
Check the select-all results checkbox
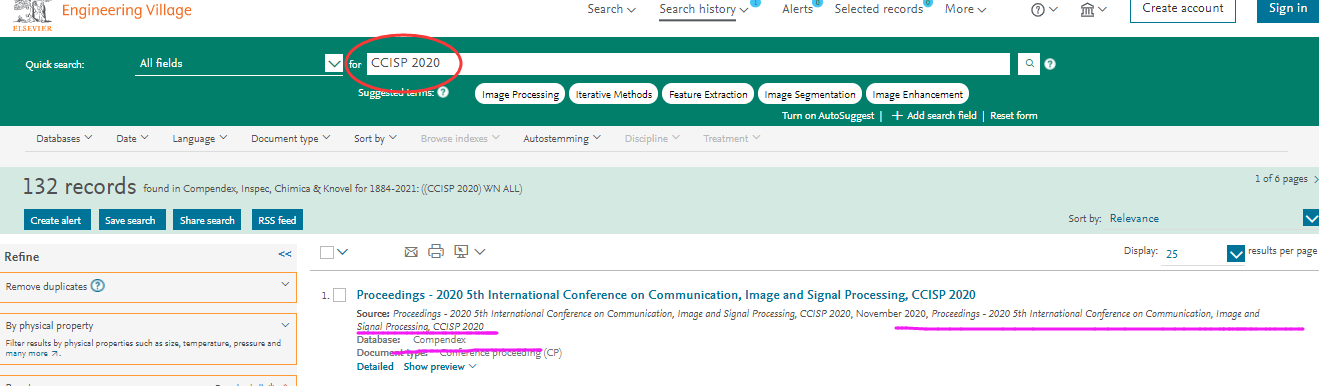click(x=327, y=252)
